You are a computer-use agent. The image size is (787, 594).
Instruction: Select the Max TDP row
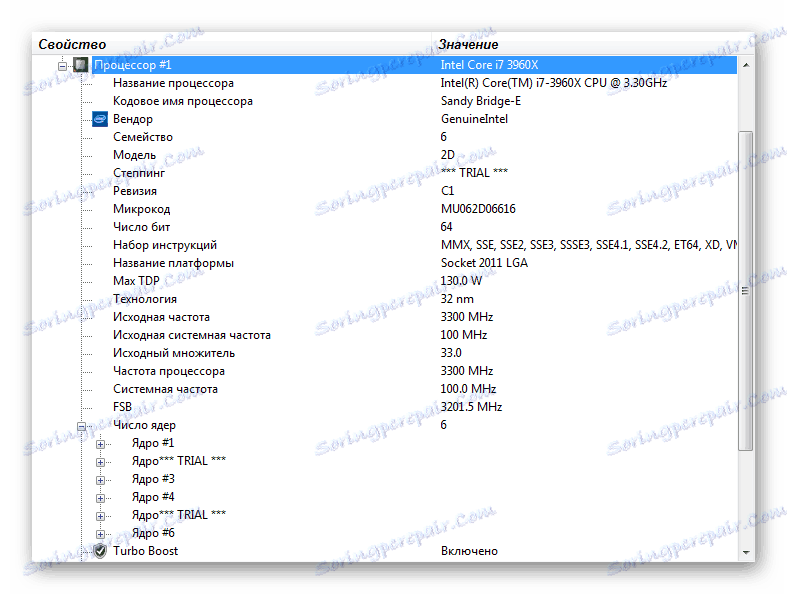(414, 281)
